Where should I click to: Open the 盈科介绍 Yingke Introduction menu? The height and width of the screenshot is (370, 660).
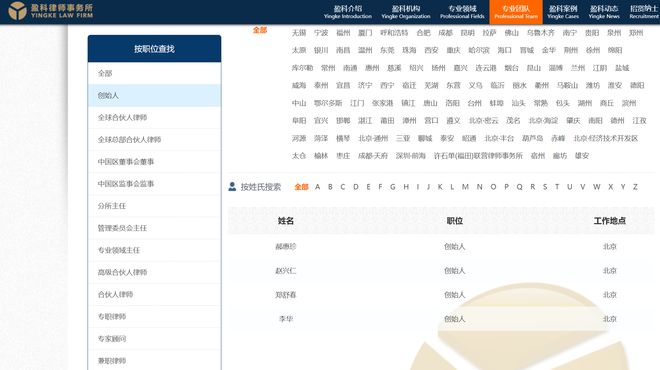(348, 12)
